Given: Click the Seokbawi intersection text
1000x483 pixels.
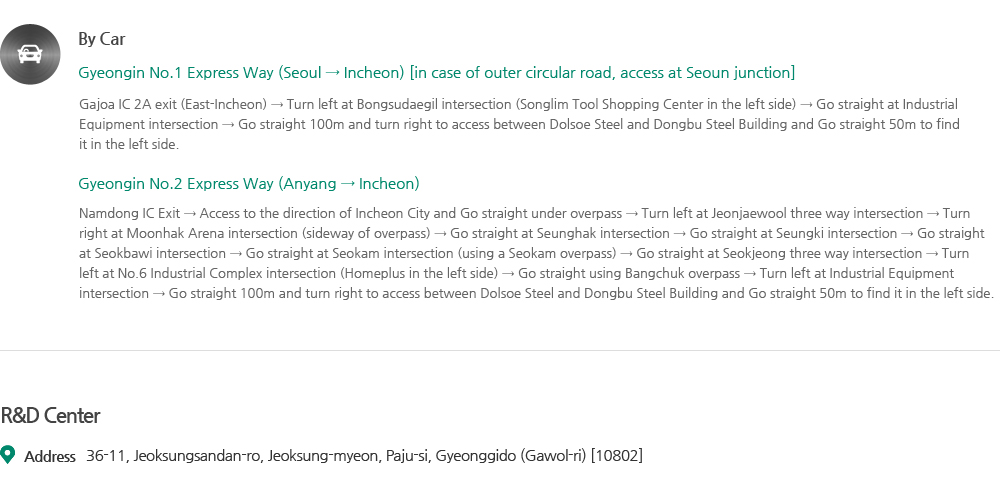Looking at the screenshot, I should (160, 253).
